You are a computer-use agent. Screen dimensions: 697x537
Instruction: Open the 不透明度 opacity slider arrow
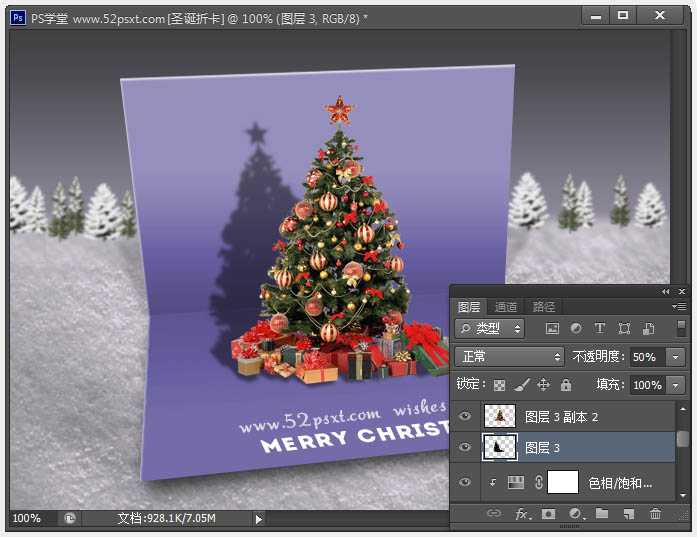coord(676,357)
